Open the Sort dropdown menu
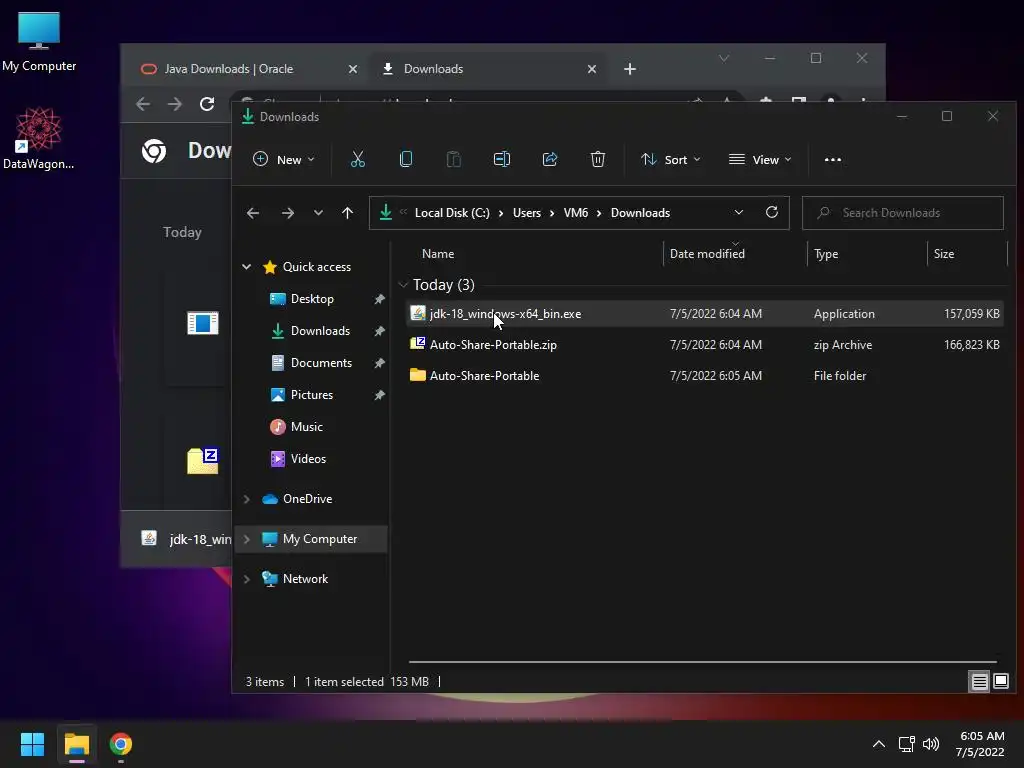The width and height of the screenshot is (1024, 768). pos(671,159)
